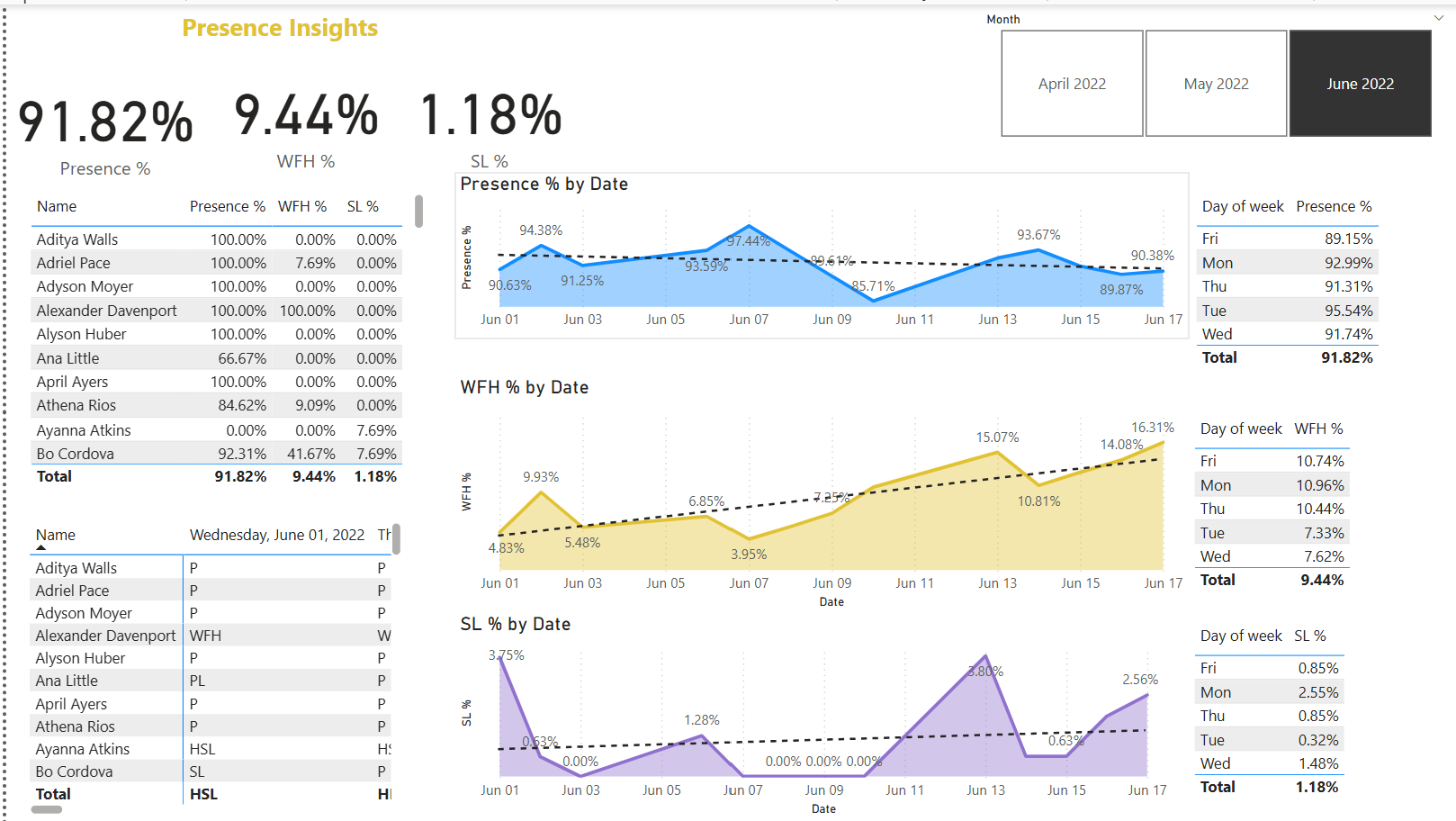Image resolution: width=1456 pixels, height=821 pixels.
Task: Switch the month filter to May 2022
Action: click(x=1216, y=84)
